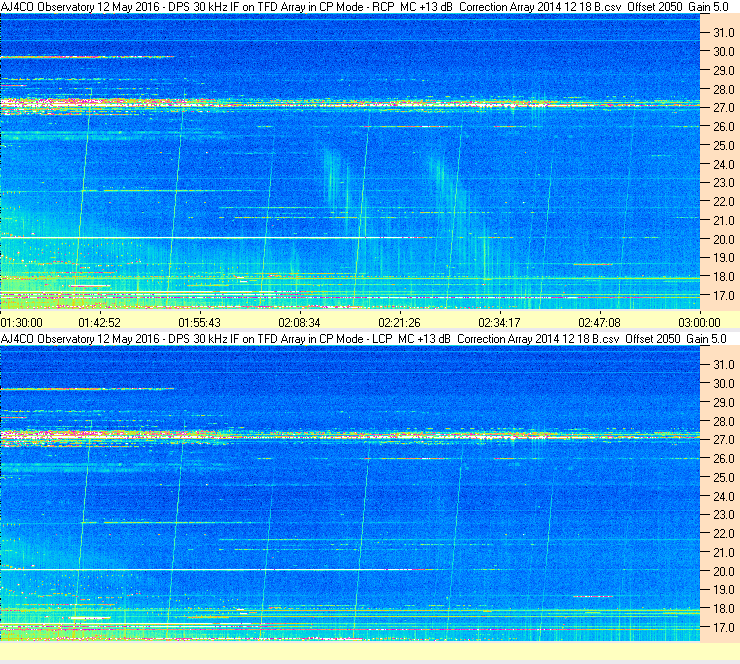Click the 25.0 label on LCP chart
The width and height of the screenshot is (740, 664).
pos(724,477)
